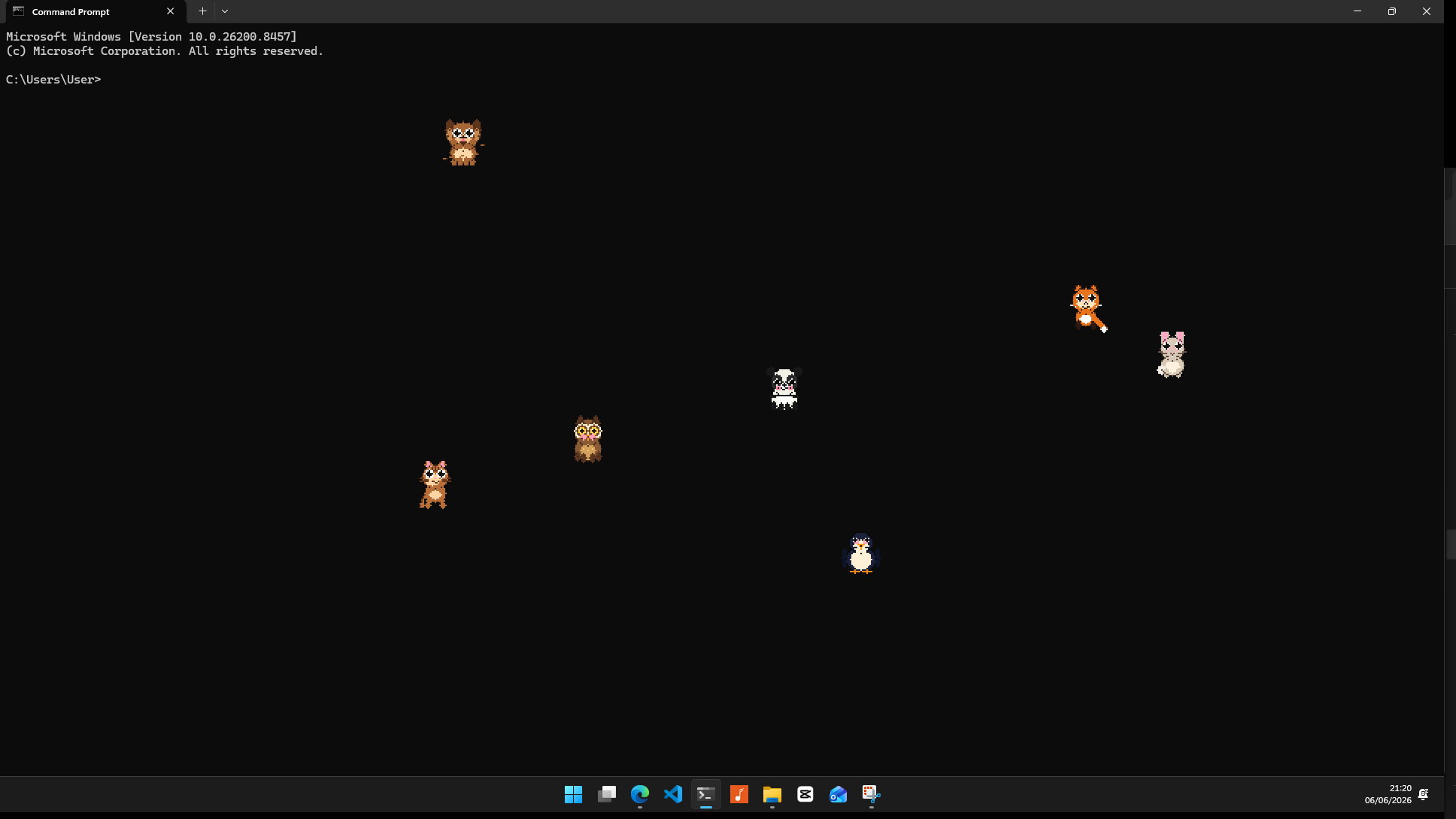Click the owl with glasses pixel pet
Image resolution: width=1456 pixels, height=819 pixels.
(x=588, y=438)
